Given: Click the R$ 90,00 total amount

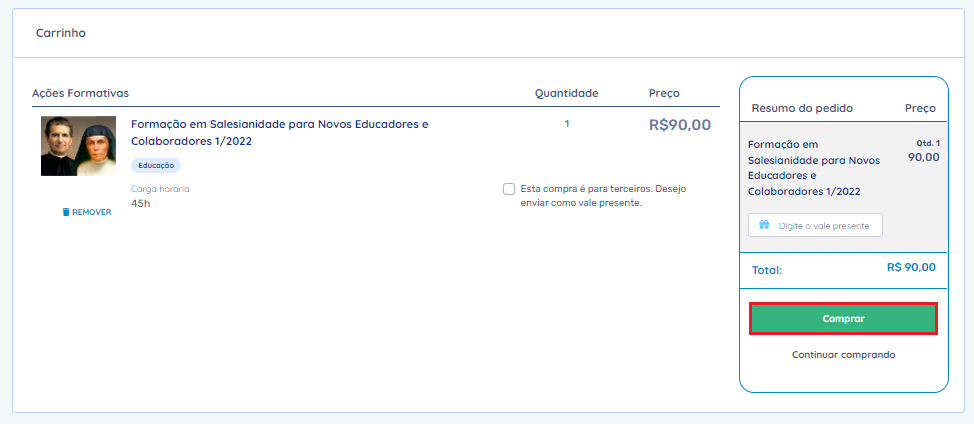Looking at the screenshot, I should [x=911, y=268].
